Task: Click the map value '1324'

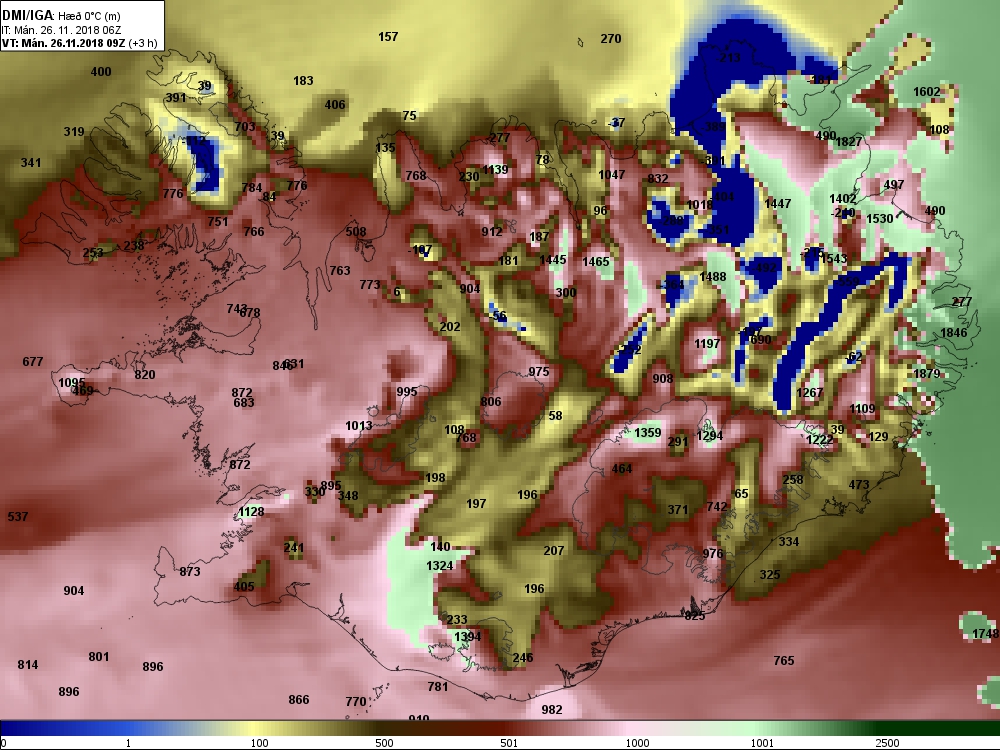Action: (439, 566)
